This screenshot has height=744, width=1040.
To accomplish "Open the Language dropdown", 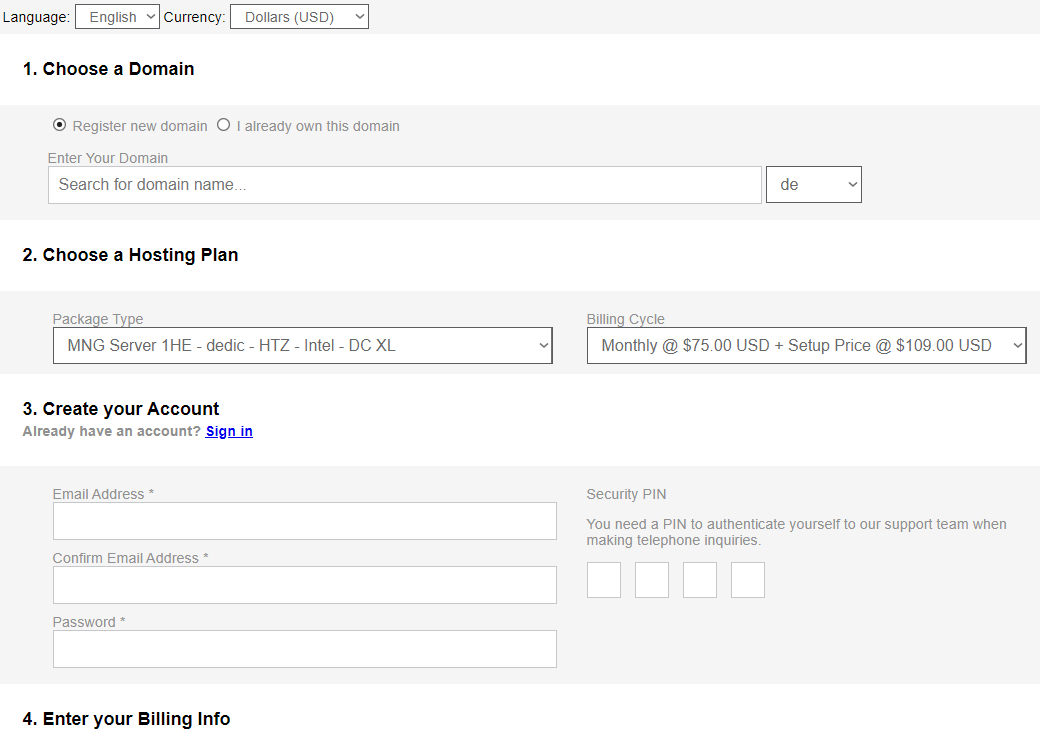I will point(117,17).
